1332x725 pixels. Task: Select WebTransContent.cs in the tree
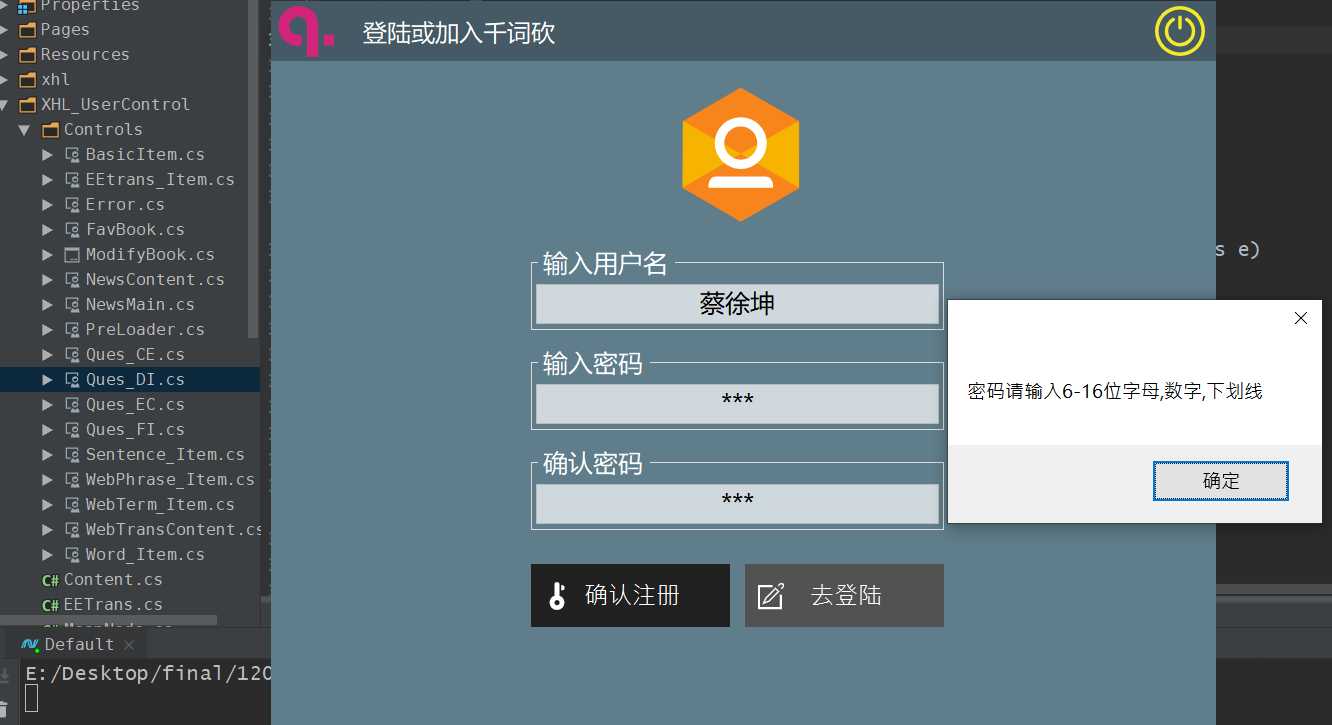(173, 529)
